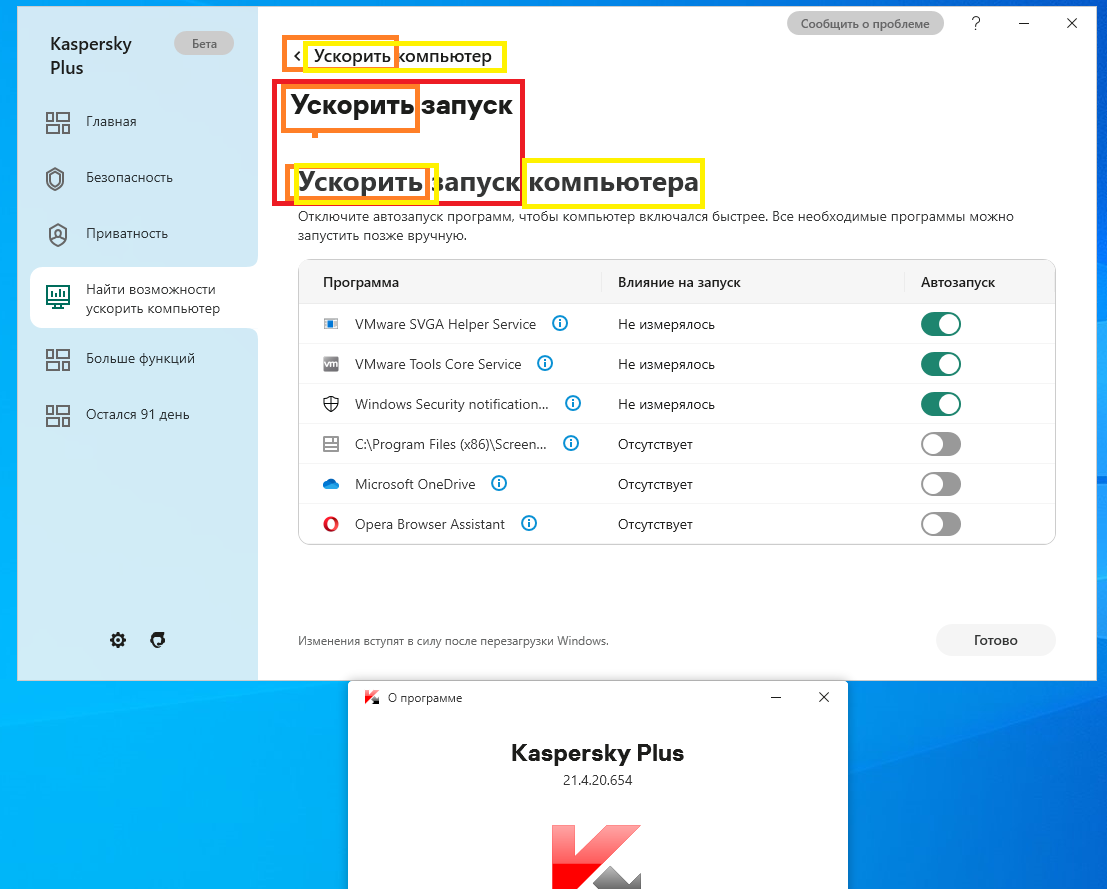Show info for C:\Program Files (x86)\Screen entry
The width and height of the screenshot is (1107, 889).
tap(571, 443)
